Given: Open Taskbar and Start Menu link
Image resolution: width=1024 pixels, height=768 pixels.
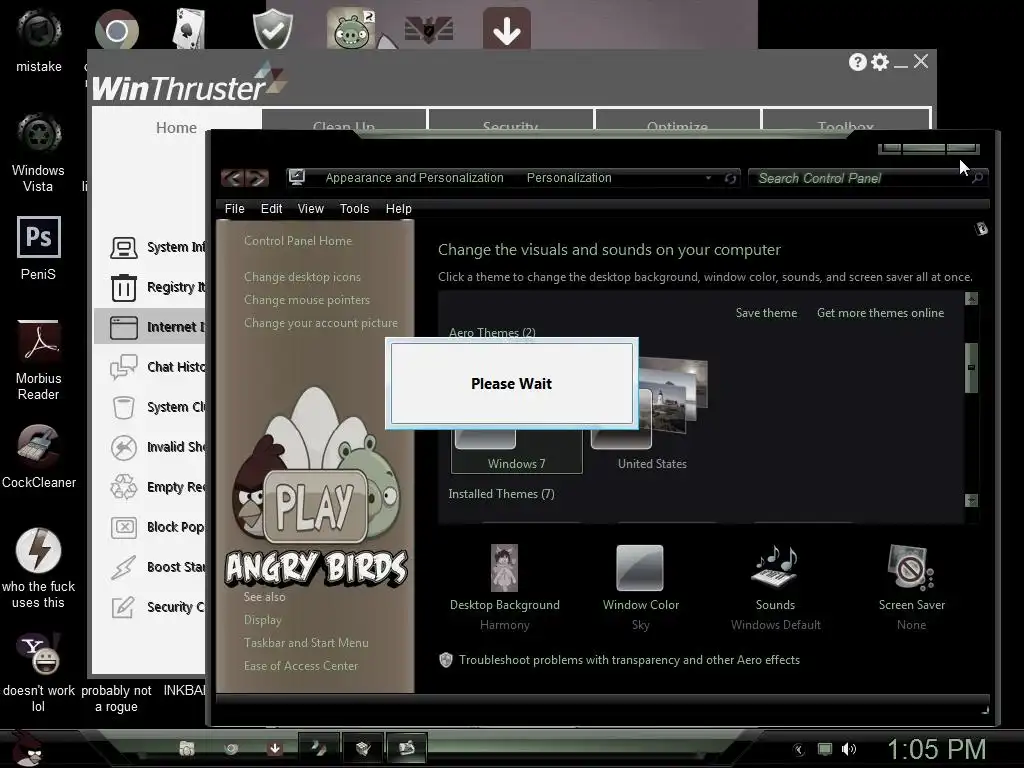Looking at the screenshot, I should [306, 643].
